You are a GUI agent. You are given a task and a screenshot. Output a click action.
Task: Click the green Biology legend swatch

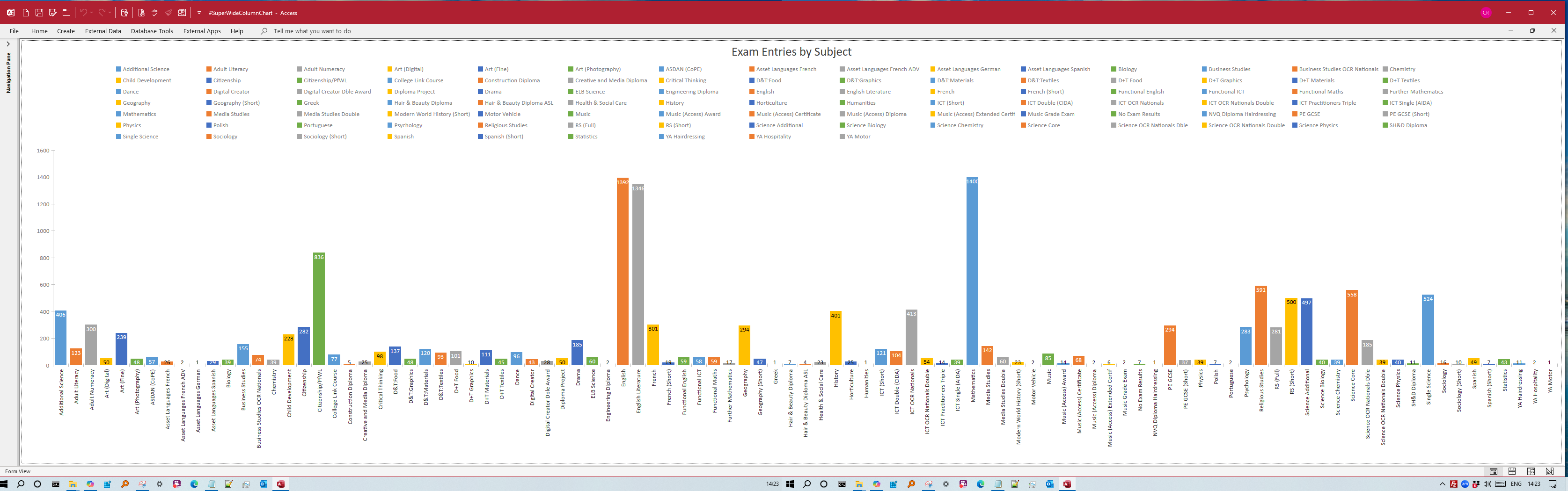(x=1114, y=69)
